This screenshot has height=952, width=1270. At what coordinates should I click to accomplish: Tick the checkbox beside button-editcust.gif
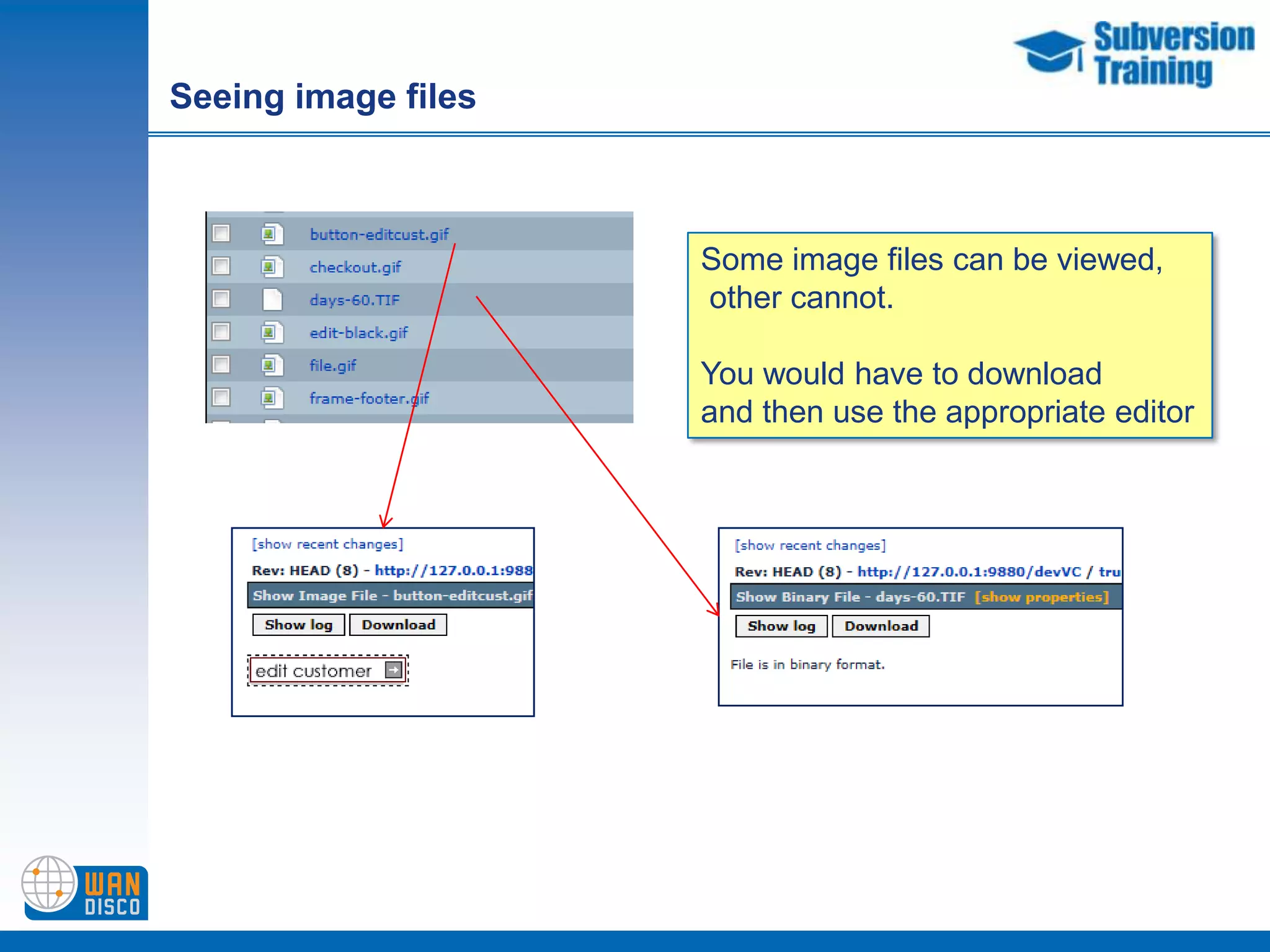coord(221,233)
